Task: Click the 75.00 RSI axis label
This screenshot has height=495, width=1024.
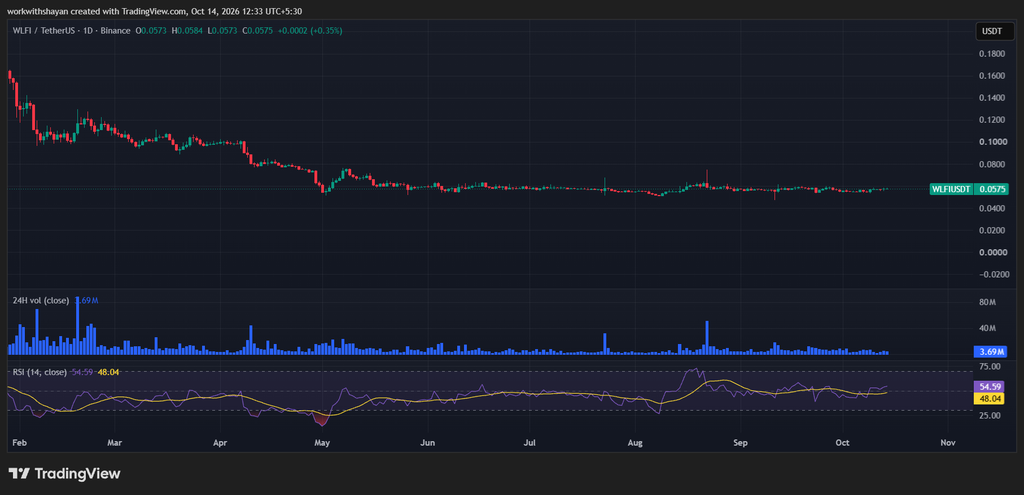Action: pyautogui.click(x=989, y=368)
